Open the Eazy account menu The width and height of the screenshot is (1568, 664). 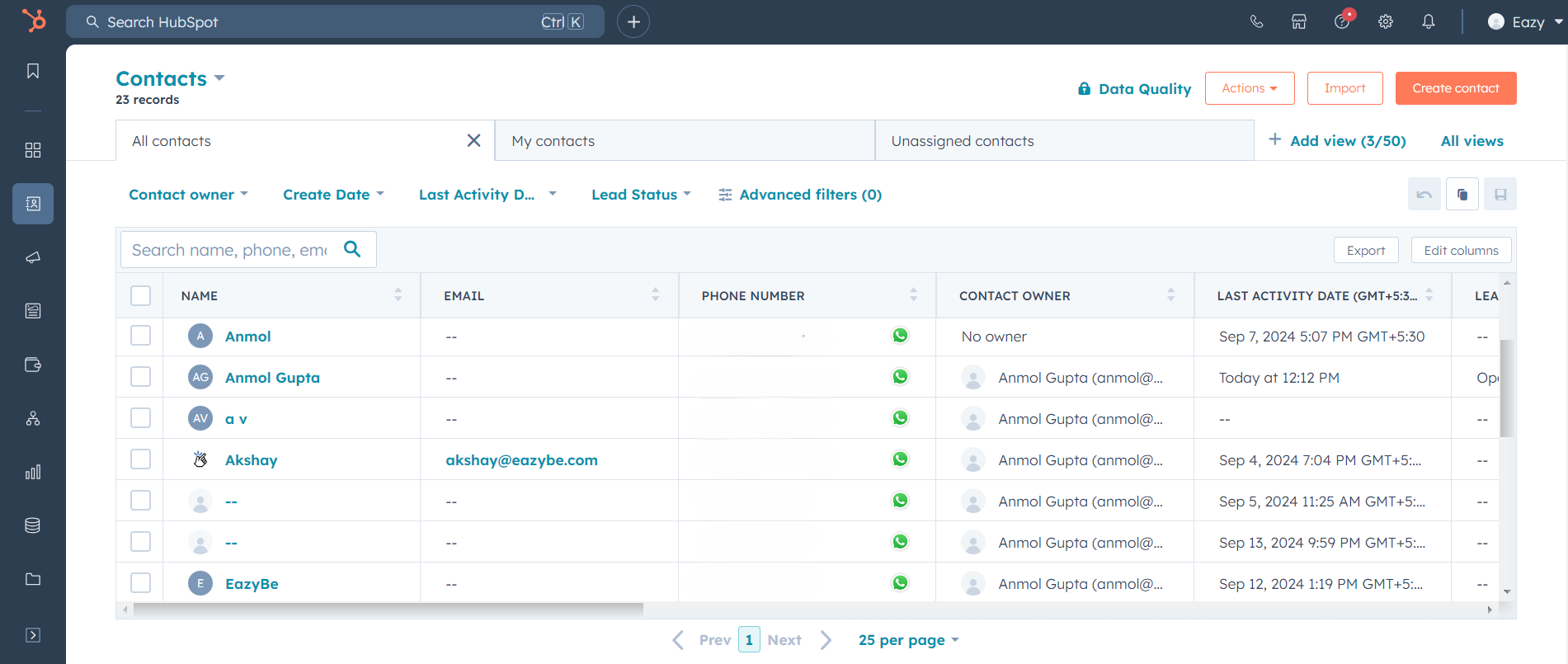(1525, 22)
